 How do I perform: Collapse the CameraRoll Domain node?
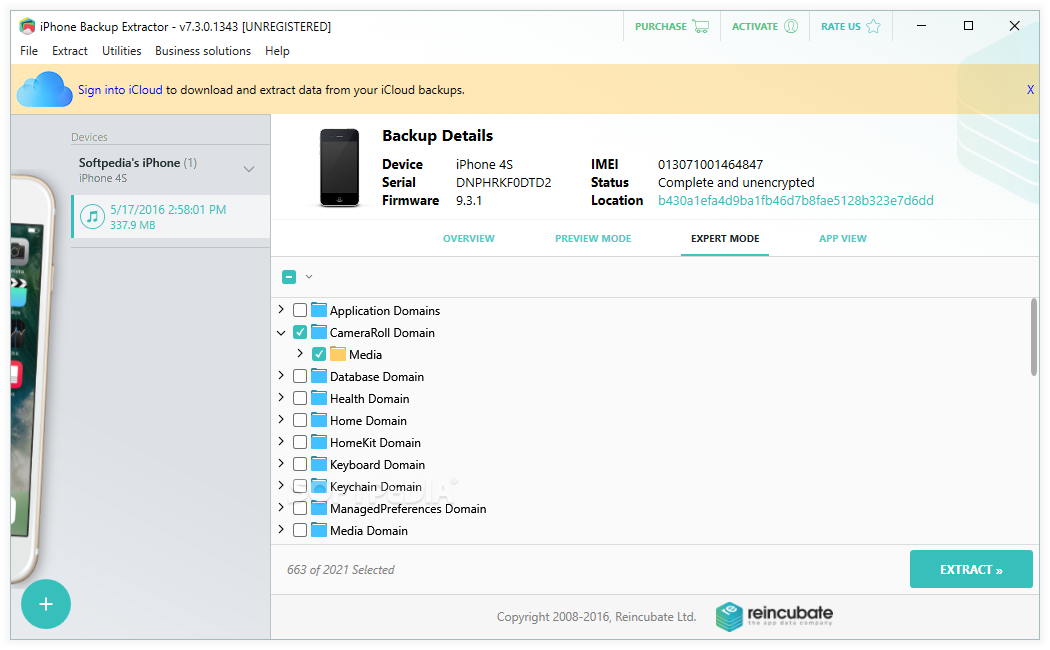pyautogui.click(x=281, y=332)
